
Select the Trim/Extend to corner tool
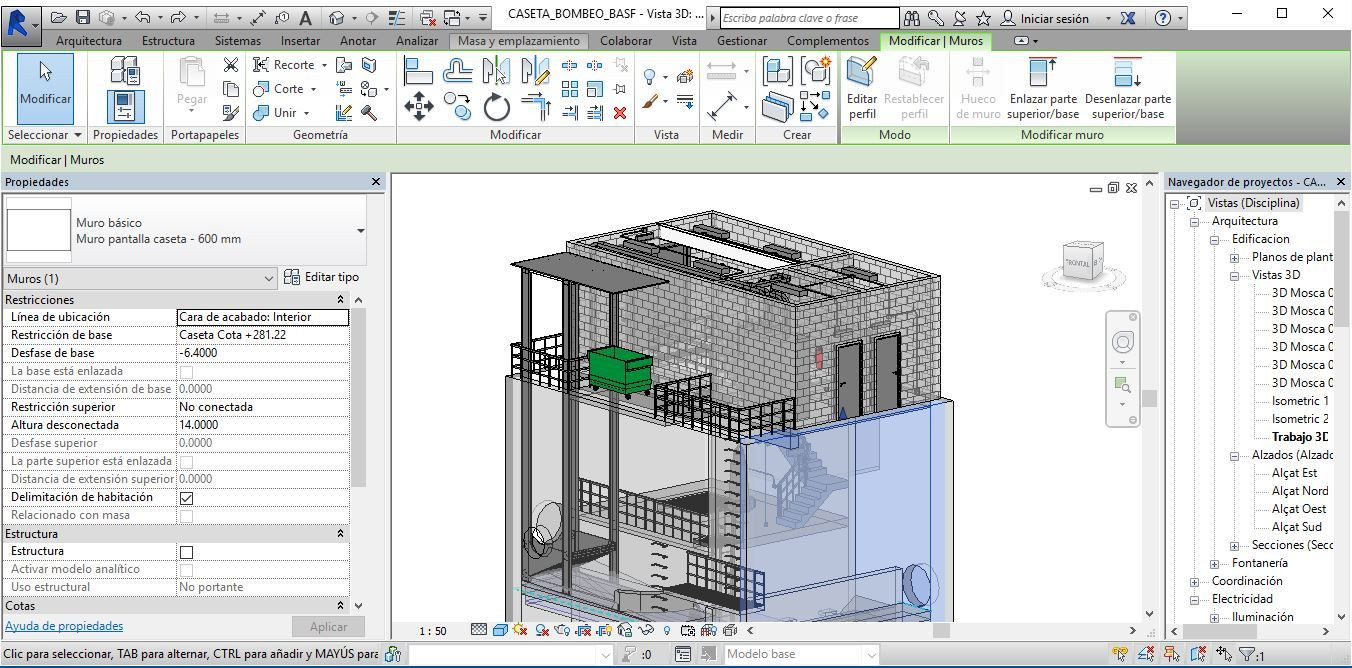[535, 107]
